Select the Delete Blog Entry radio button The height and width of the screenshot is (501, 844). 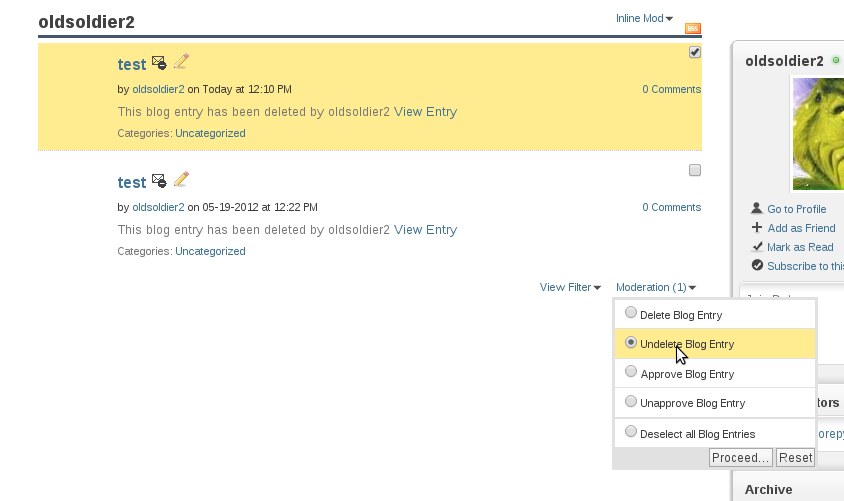[631, 313]
